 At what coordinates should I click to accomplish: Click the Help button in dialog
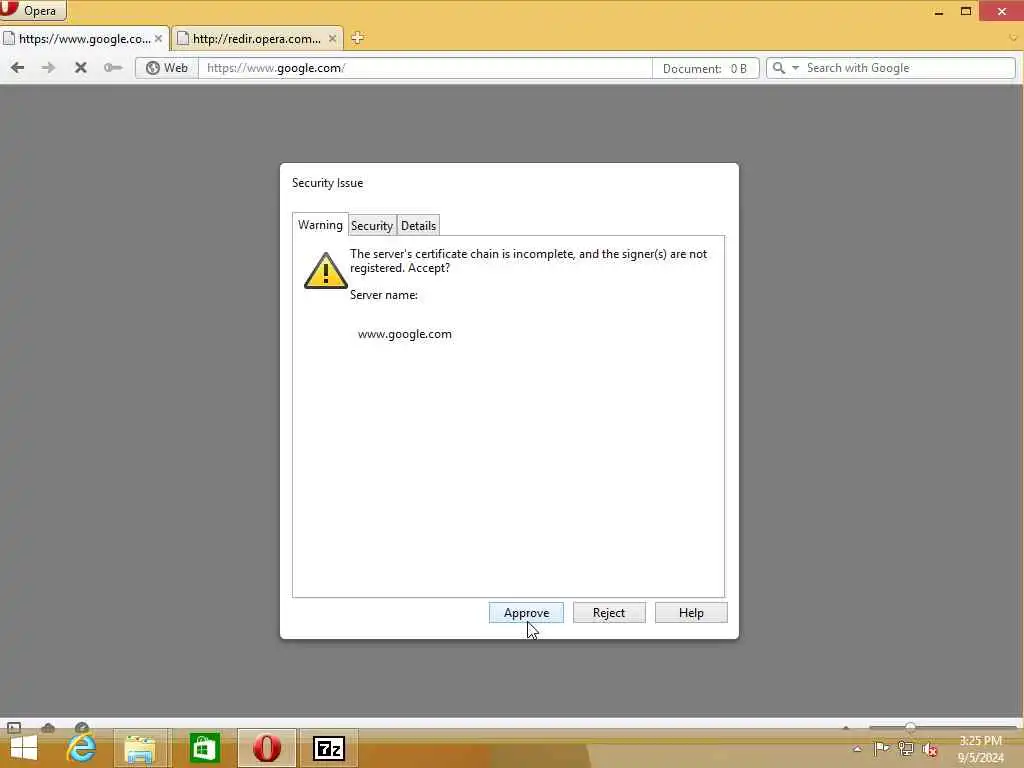point(691,613)
